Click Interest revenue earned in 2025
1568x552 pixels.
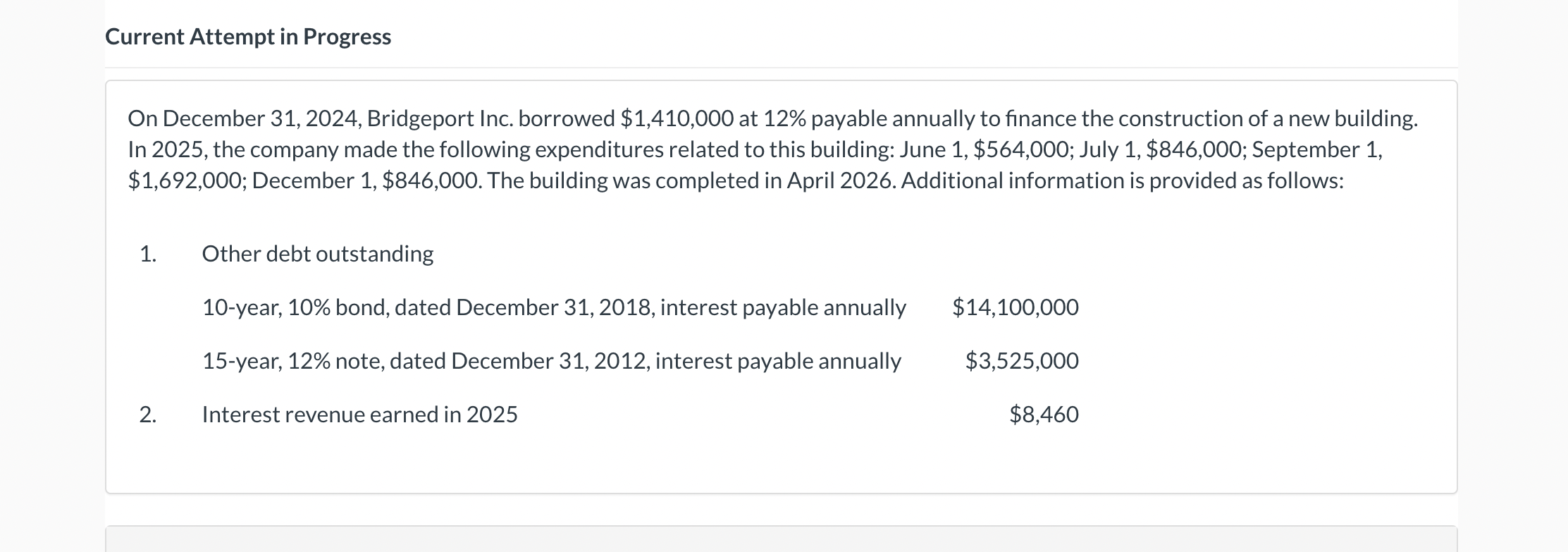(x=360, y=415)
